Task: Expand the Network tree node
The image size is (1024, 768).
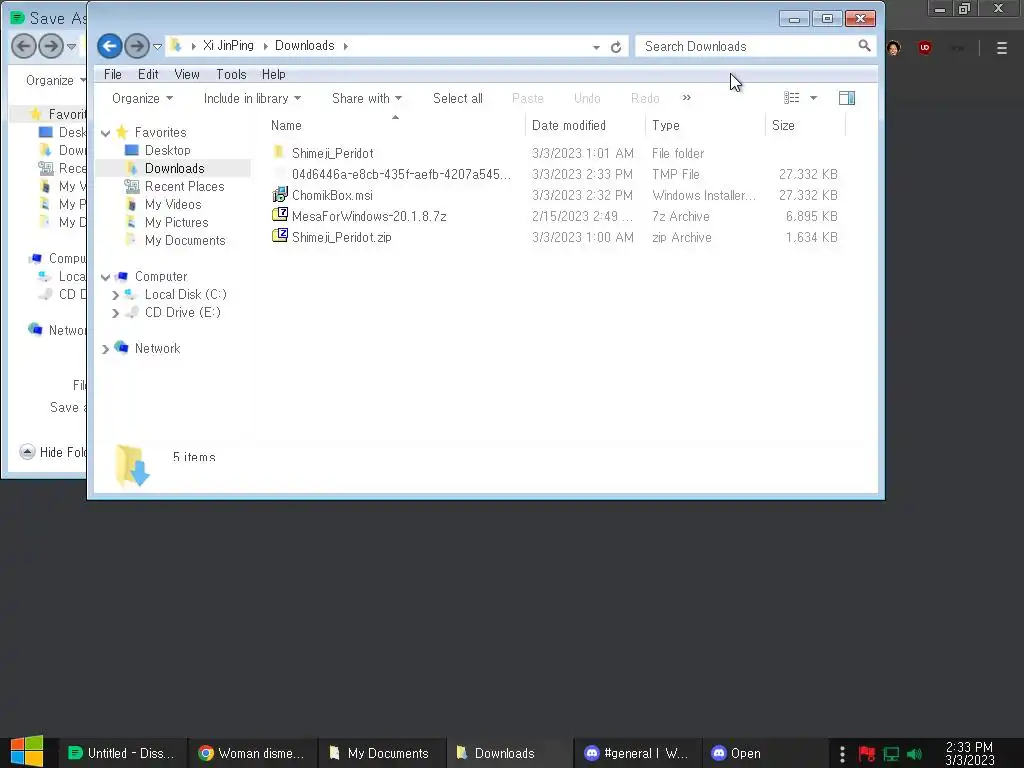Action: coord(106,349)
